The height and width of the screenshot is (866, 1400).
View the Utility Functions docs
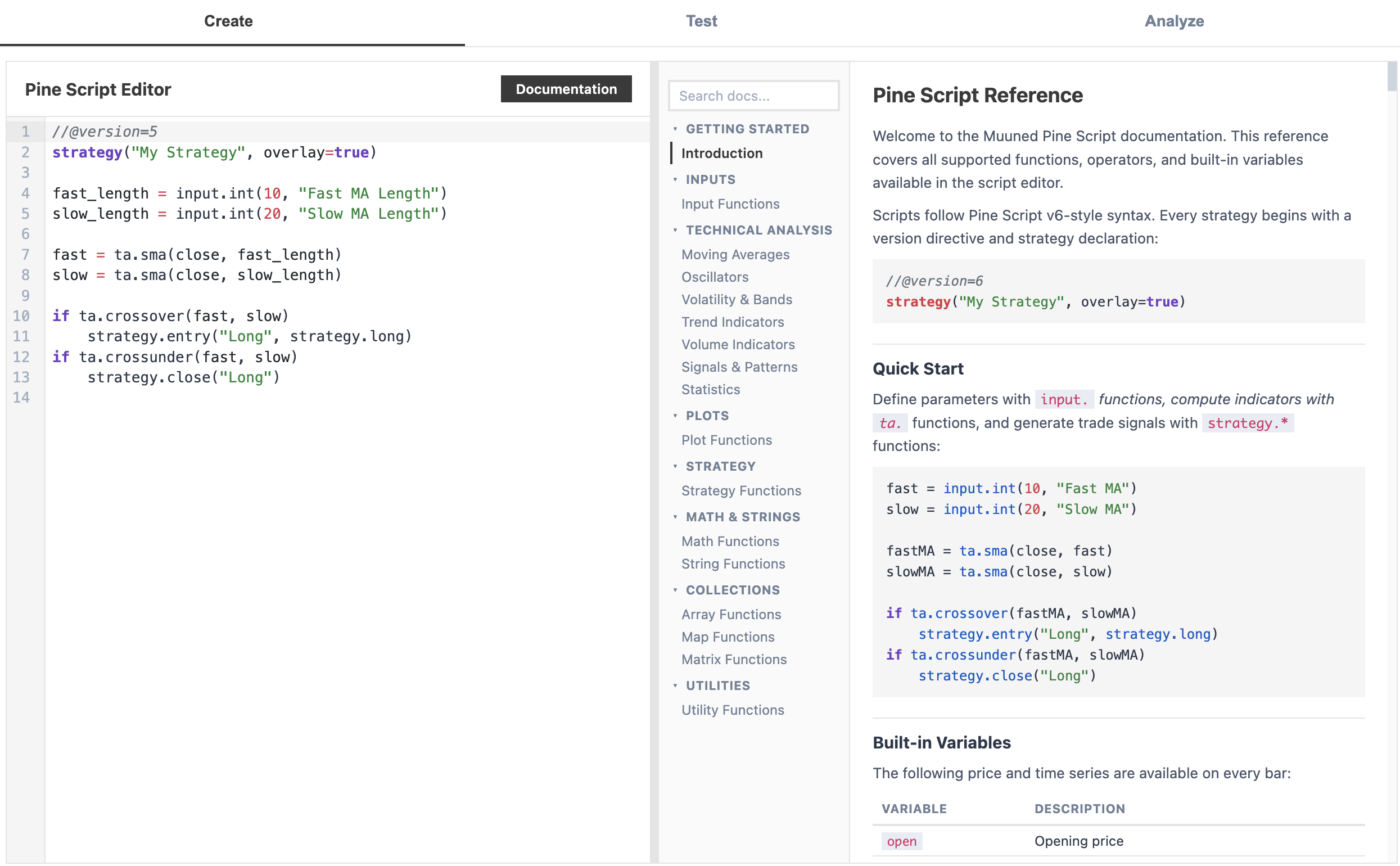733,710
